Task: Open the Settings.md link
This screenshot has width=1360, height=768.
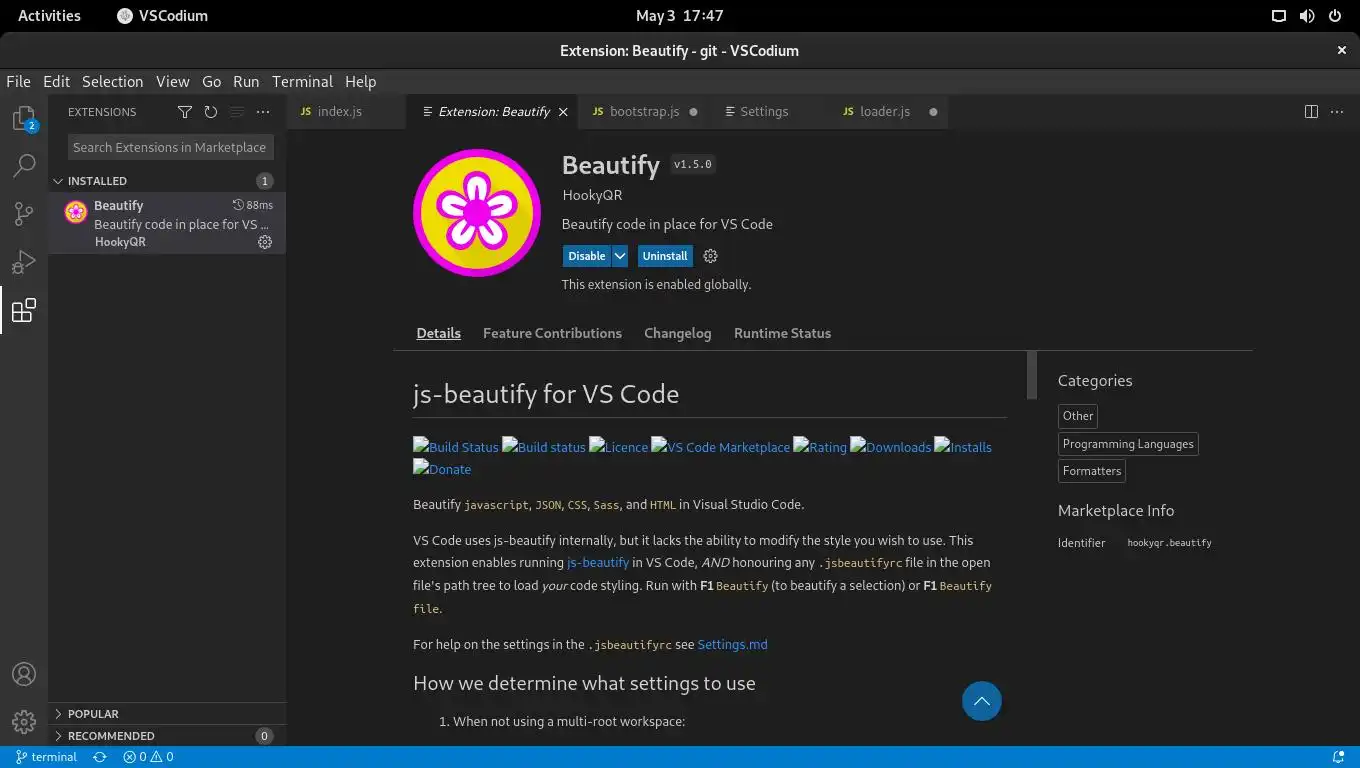Action: click(732, 644)
